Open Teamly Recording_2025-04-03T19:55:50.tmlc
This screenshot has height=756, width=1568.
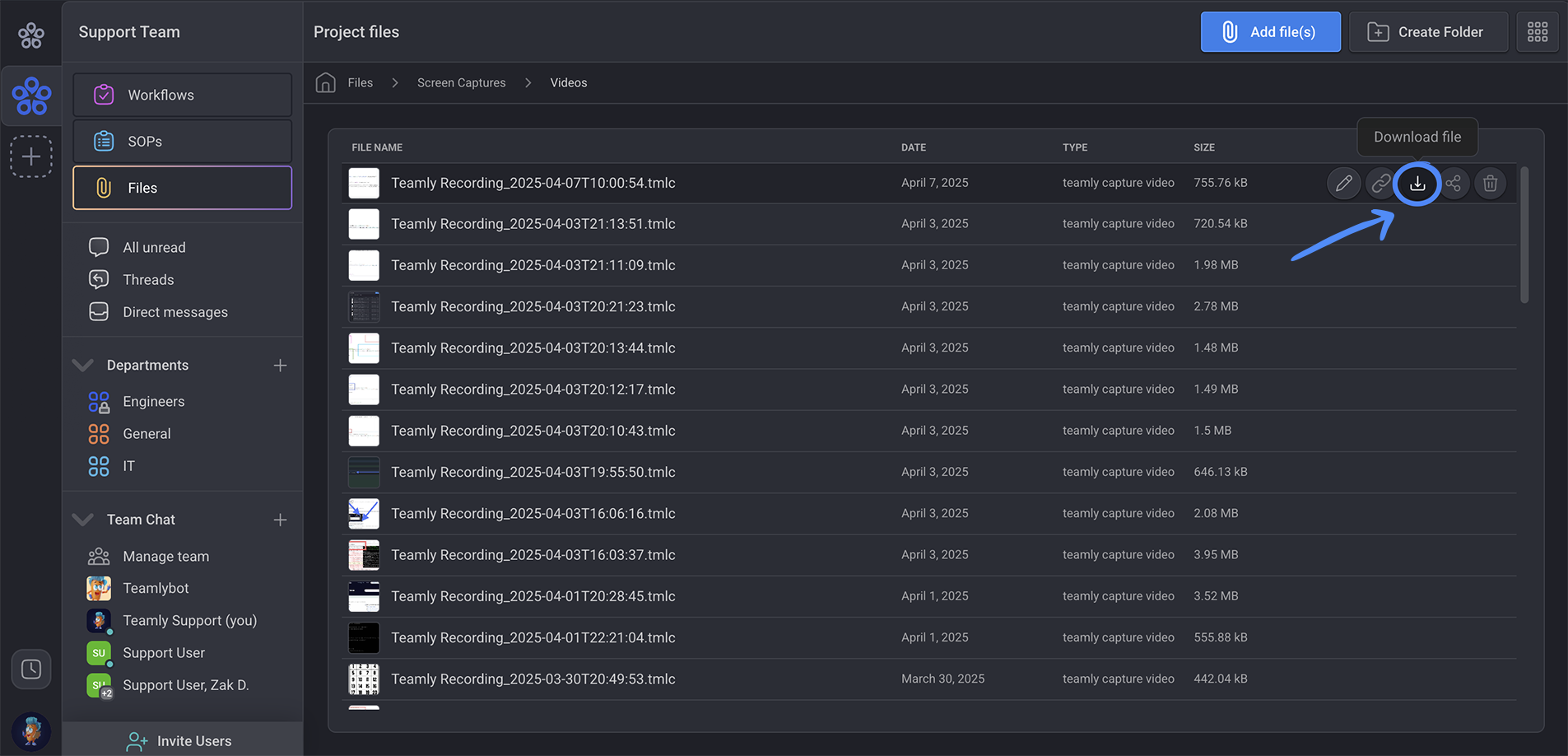click(533, 472)
